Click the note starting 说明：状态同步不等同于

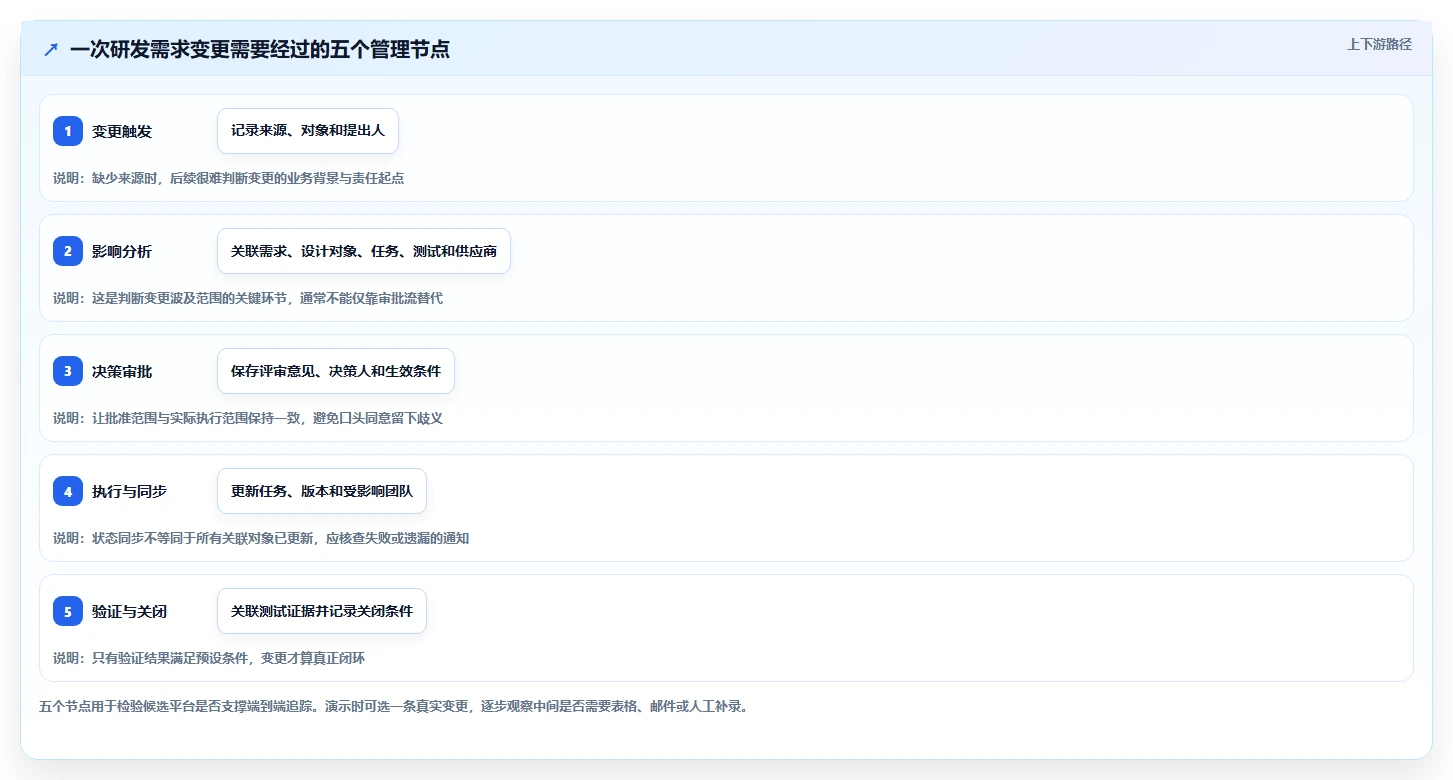pos(261,538)
